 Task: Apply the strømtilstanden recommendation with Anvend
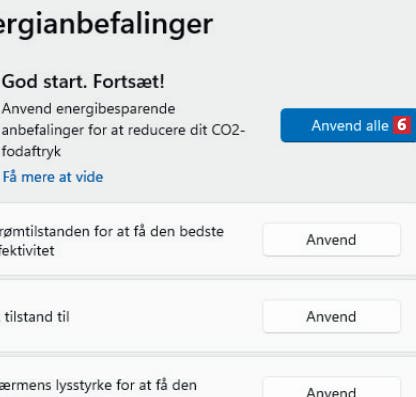(332, 240)
